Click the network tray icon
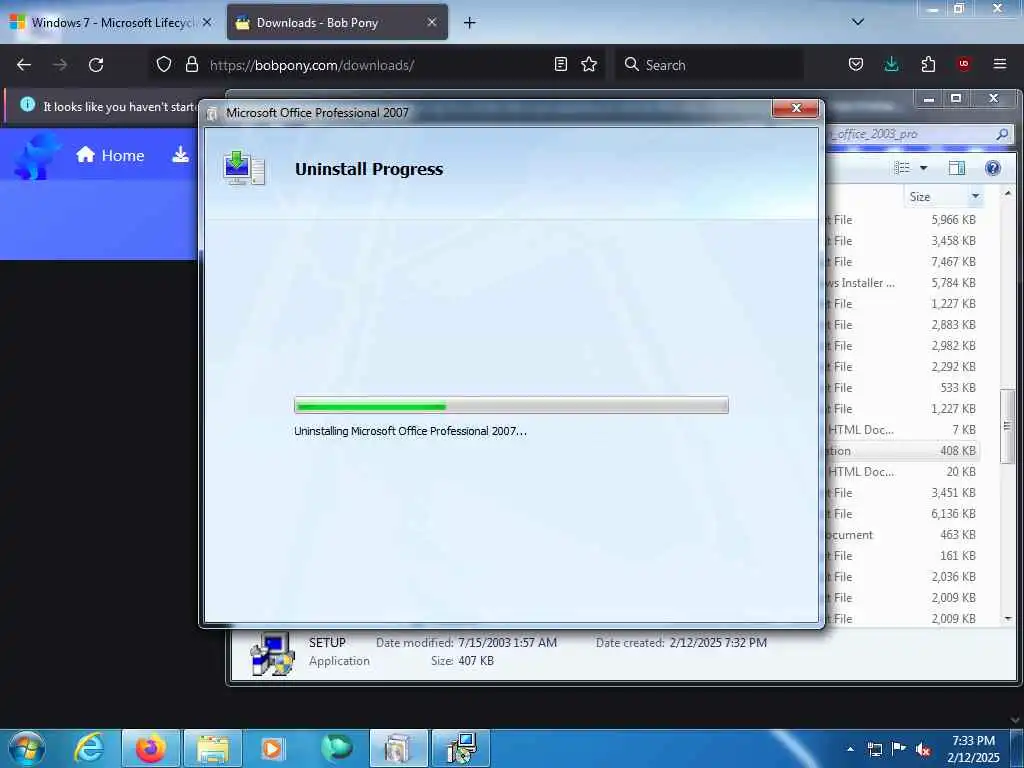The width and height of the screenshot is (1024, 768). coord(874,749)
